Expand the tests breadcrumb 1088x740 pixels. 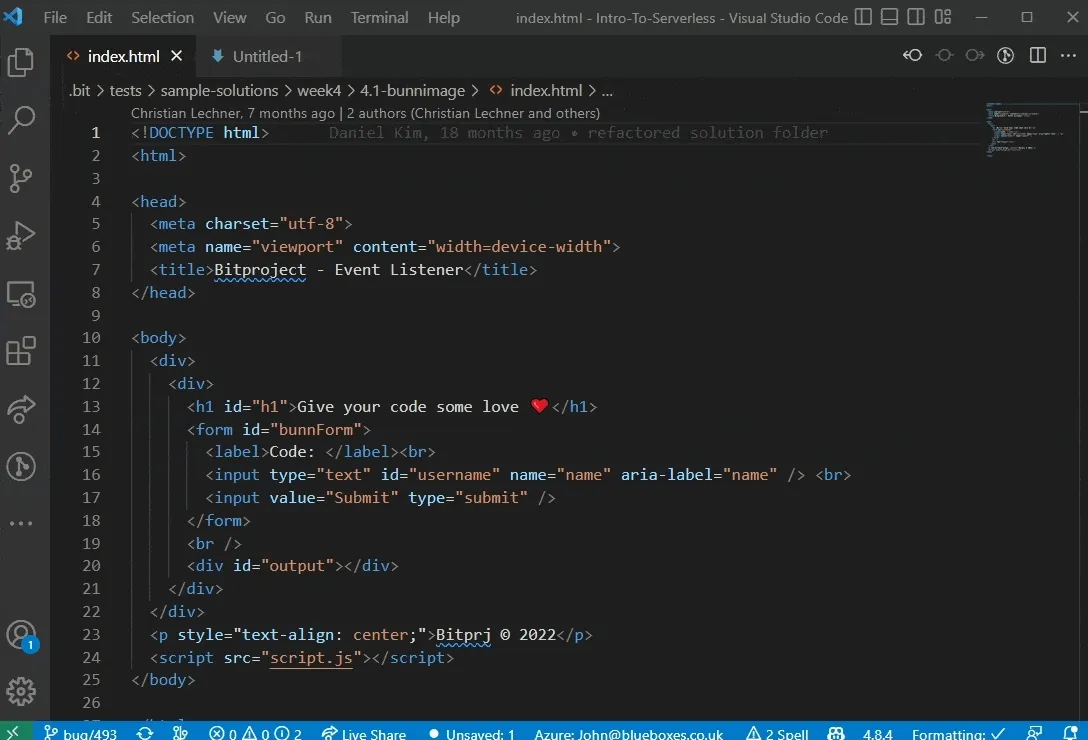click(x=125, y=90)
